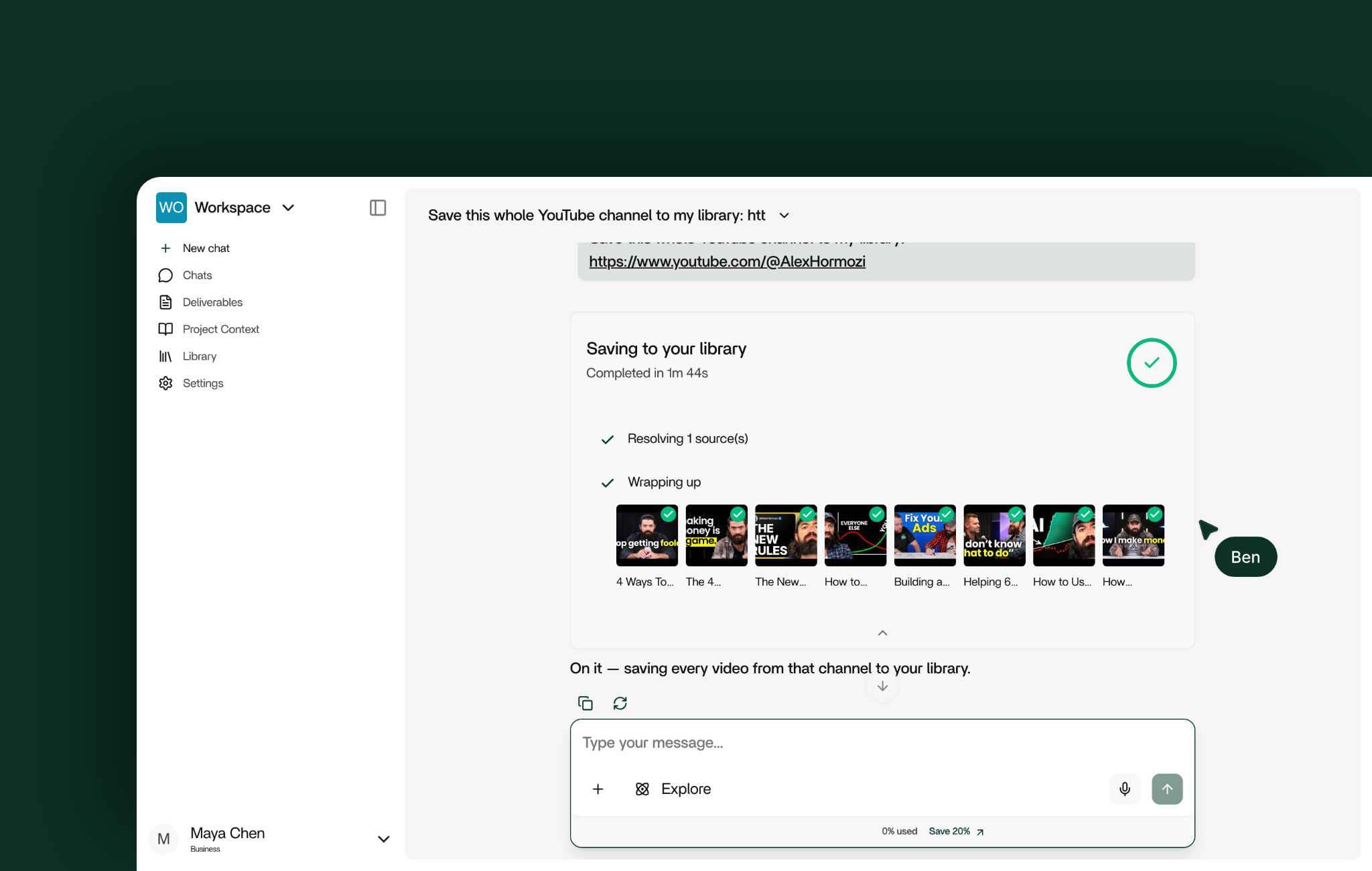This screenshot has width=1372, height=871.
Task: Open the chat title dropdown chevron
Action: point(784,215)
